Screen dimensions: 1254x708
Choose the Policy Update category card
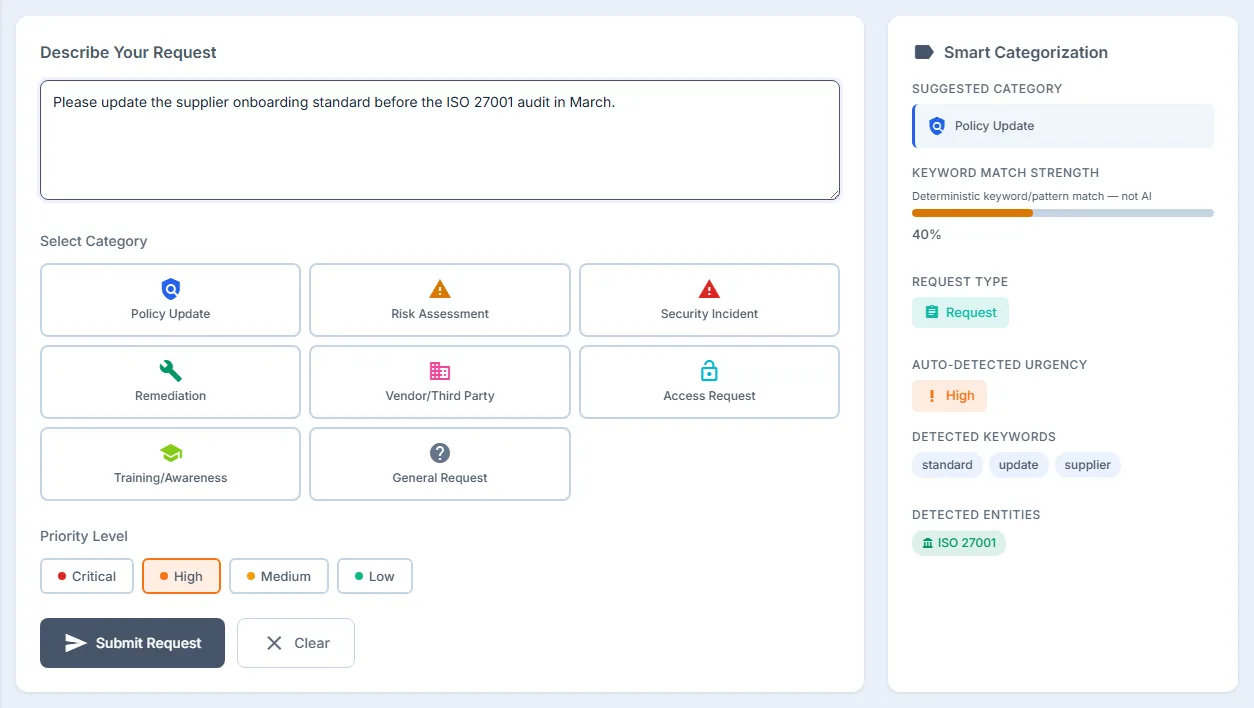[x=170, y=300]
